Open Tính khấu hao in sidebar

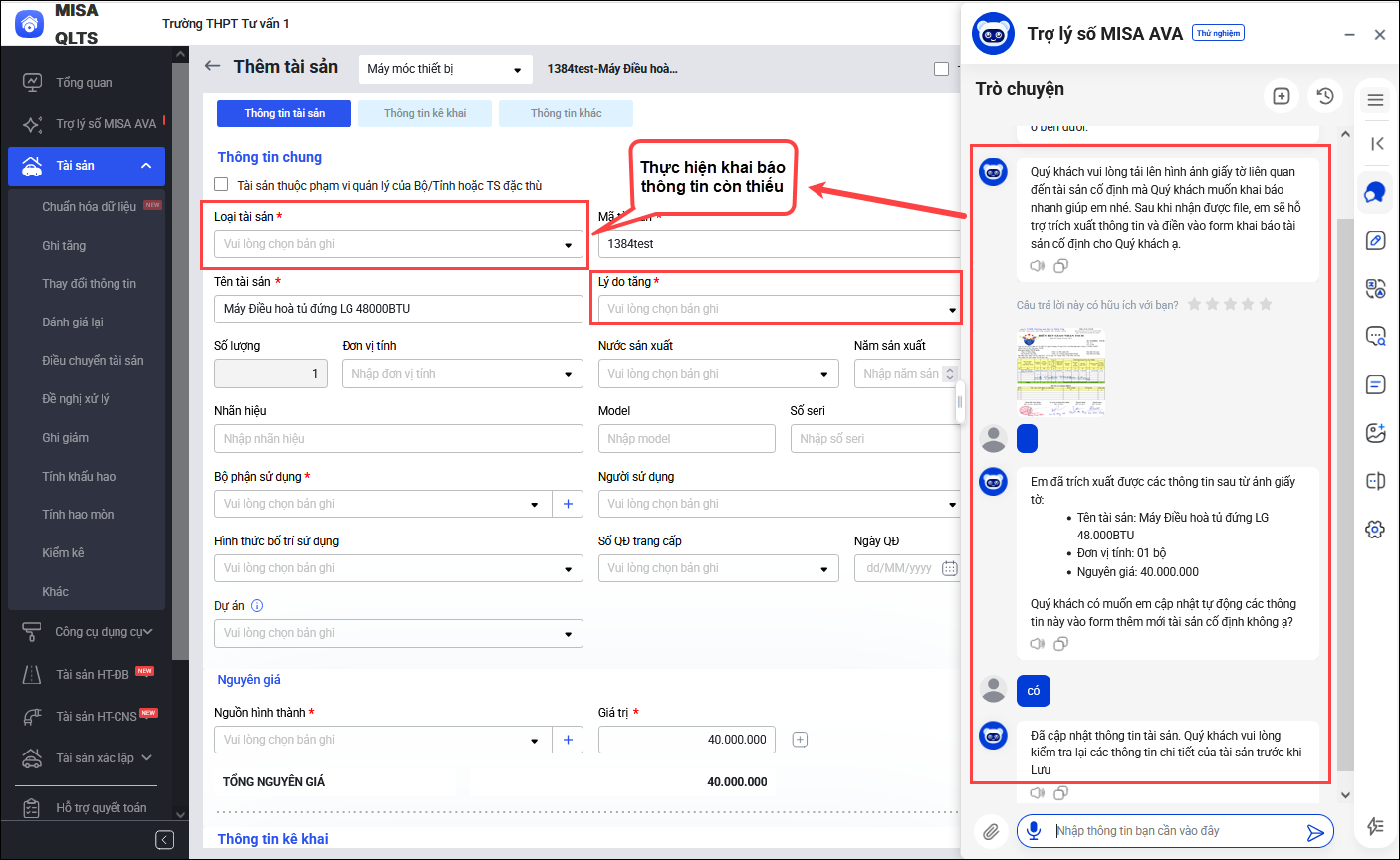click(79, 476)
